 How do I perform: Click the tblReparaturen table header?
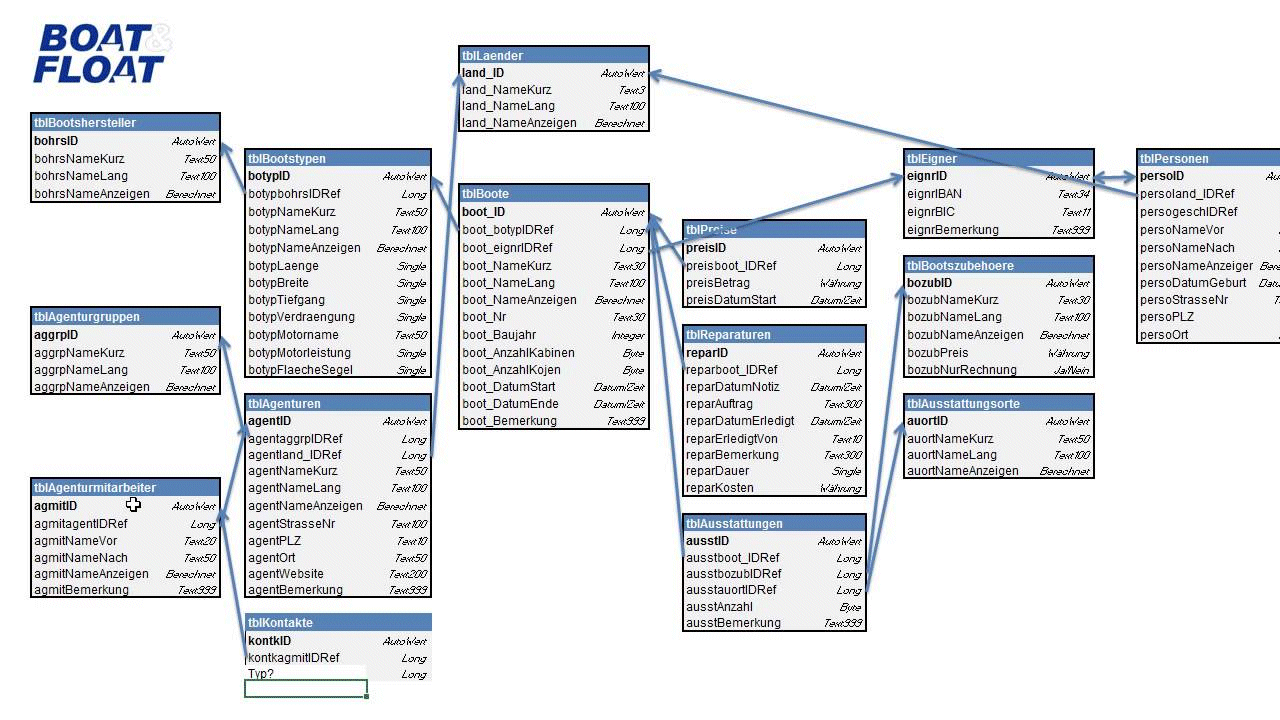coord(773,335)
